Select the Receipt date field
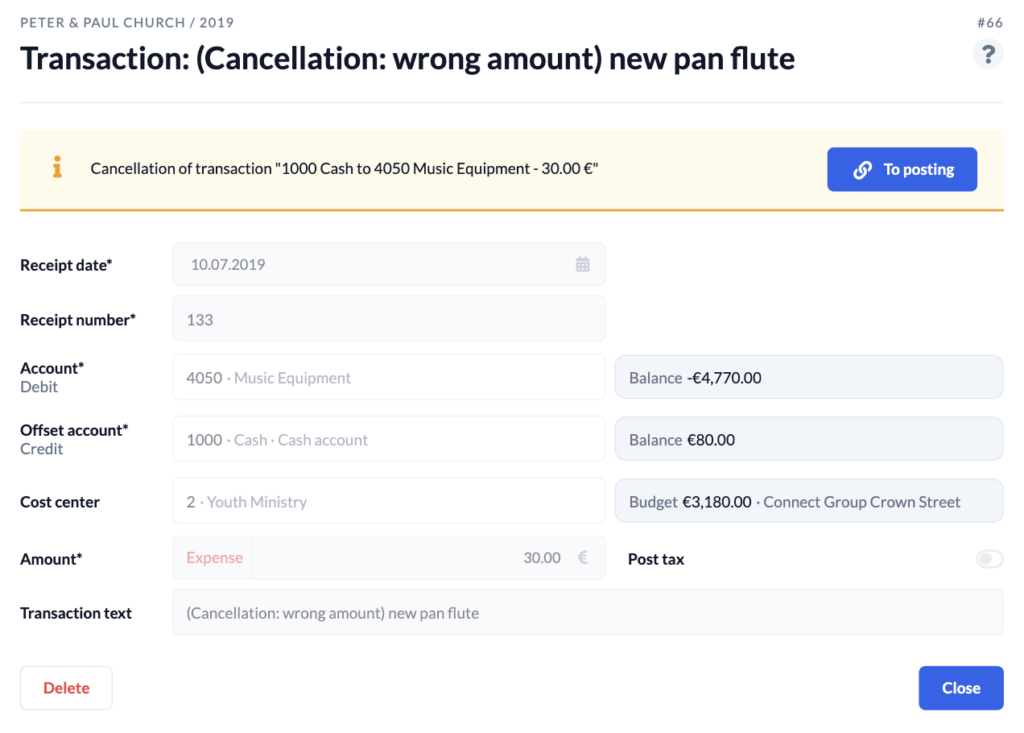This screenshot has height=733, width=1024. (x=389, y=265)
